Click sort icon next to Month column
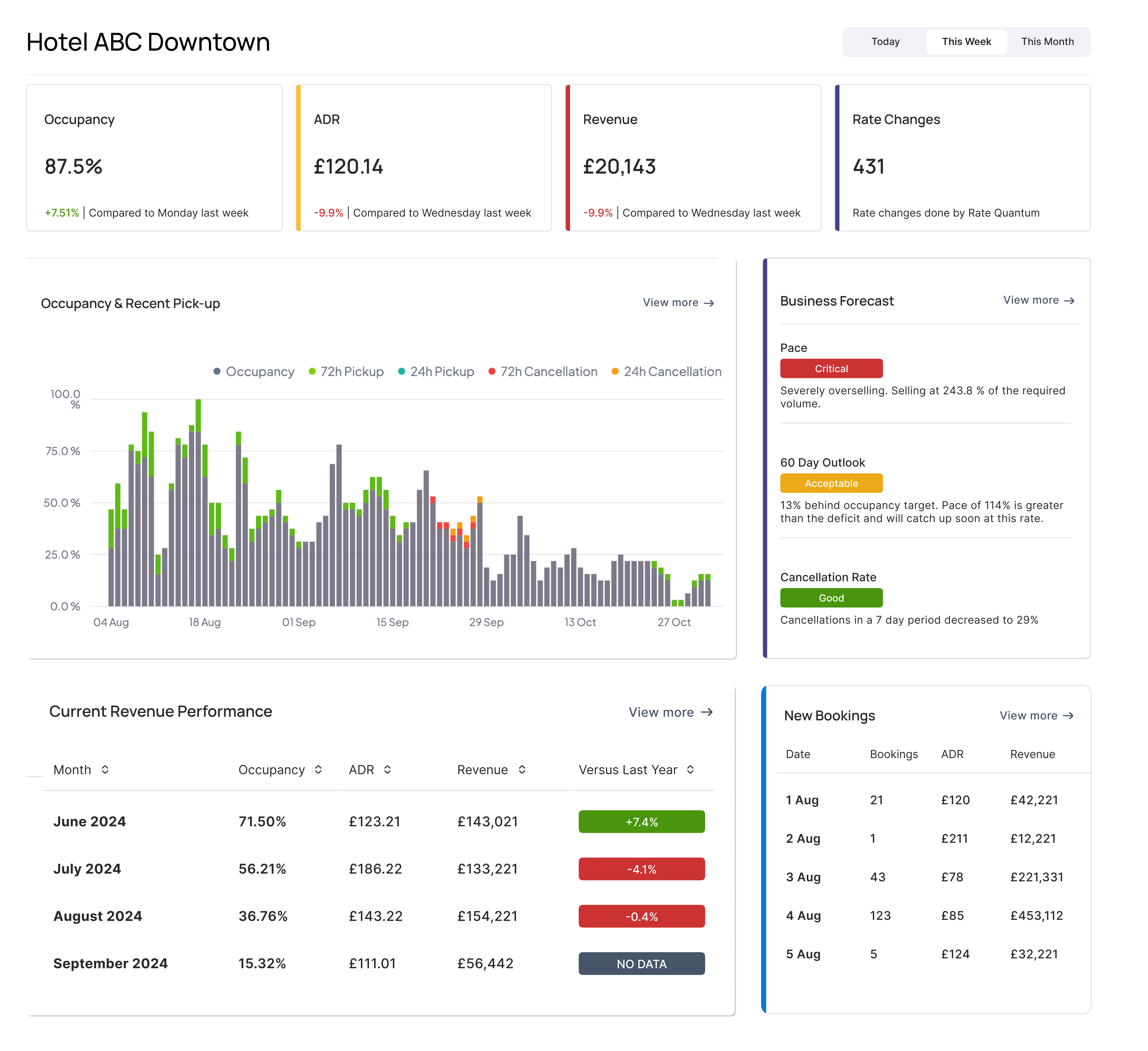The height and width of the screenshot is (1051, 1148). click(x=105, y=770)
